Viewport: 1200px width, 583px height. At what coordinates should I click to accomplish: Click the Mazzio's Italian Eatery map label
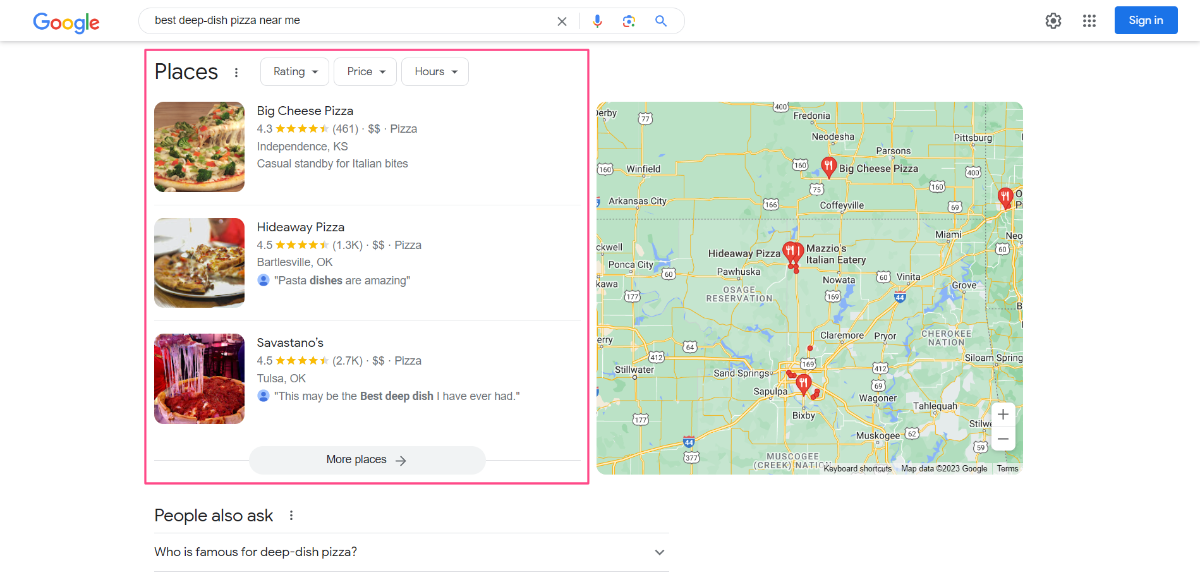click(x=836, y=254)
